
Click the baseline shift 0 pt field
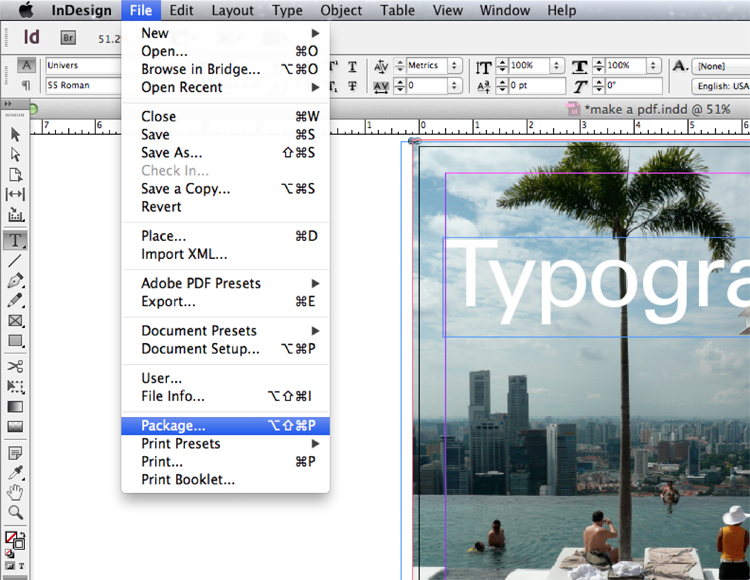click(537, 86)
